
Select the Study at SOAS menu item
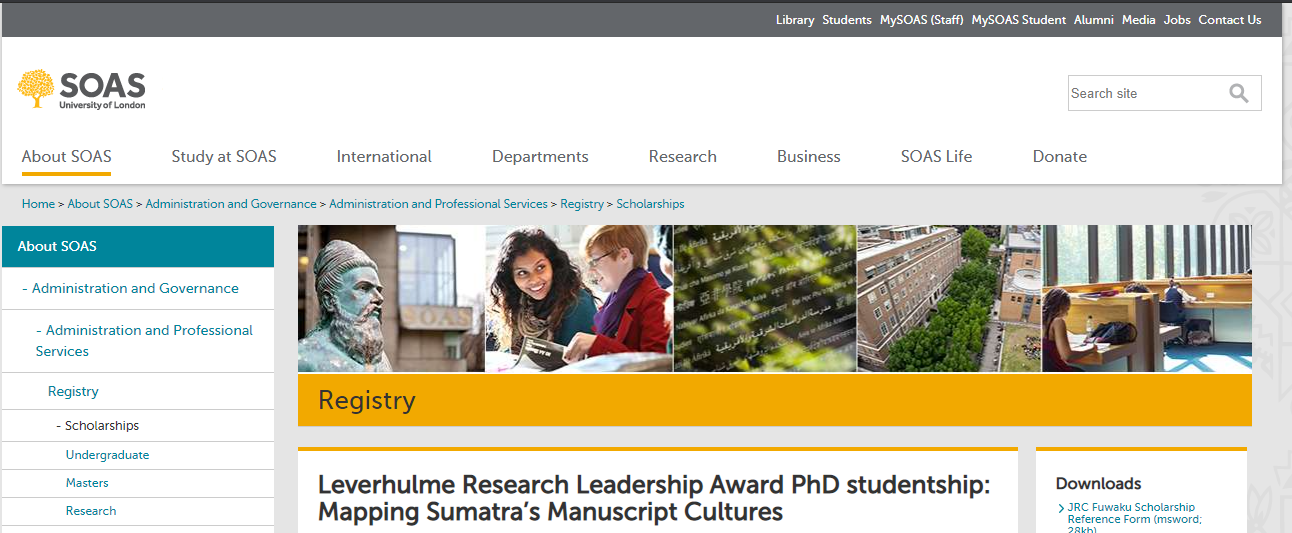[224, 156]
